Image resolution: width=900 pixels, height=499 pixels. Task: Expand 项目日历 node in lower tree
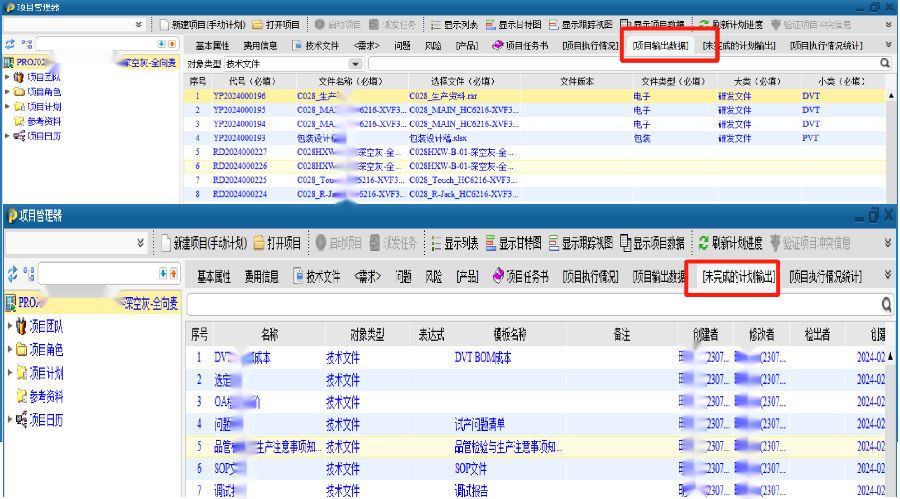click(10, 420)
